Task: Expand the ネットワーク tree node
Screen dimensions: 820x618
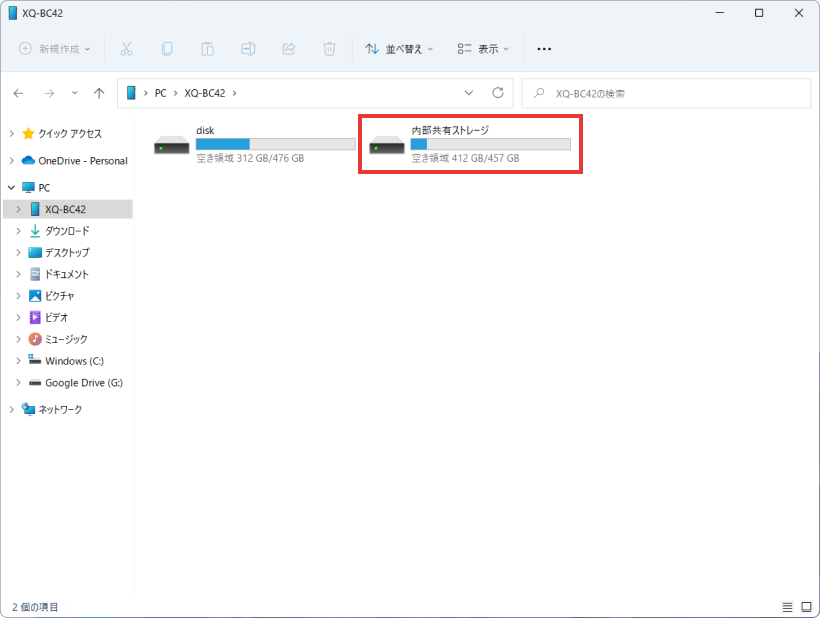Action: click(x=12, y=409)
